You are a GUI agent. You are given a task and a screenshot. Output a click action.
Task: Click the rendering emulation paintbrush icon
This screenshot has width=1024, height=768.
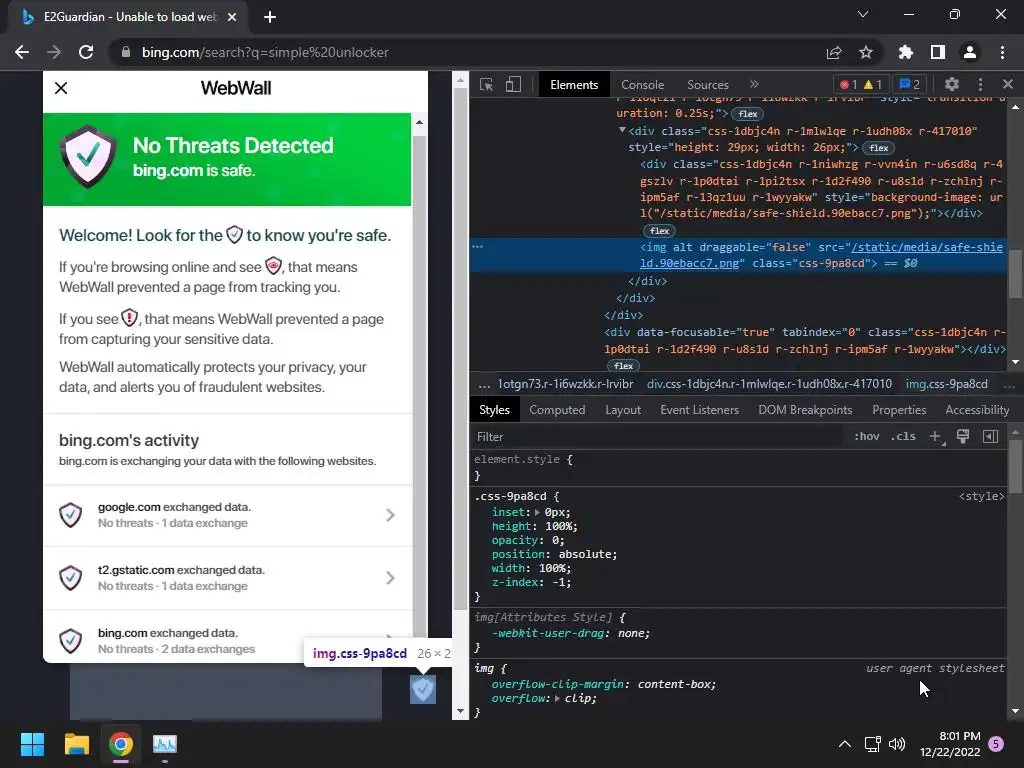[x=963, y=436]
